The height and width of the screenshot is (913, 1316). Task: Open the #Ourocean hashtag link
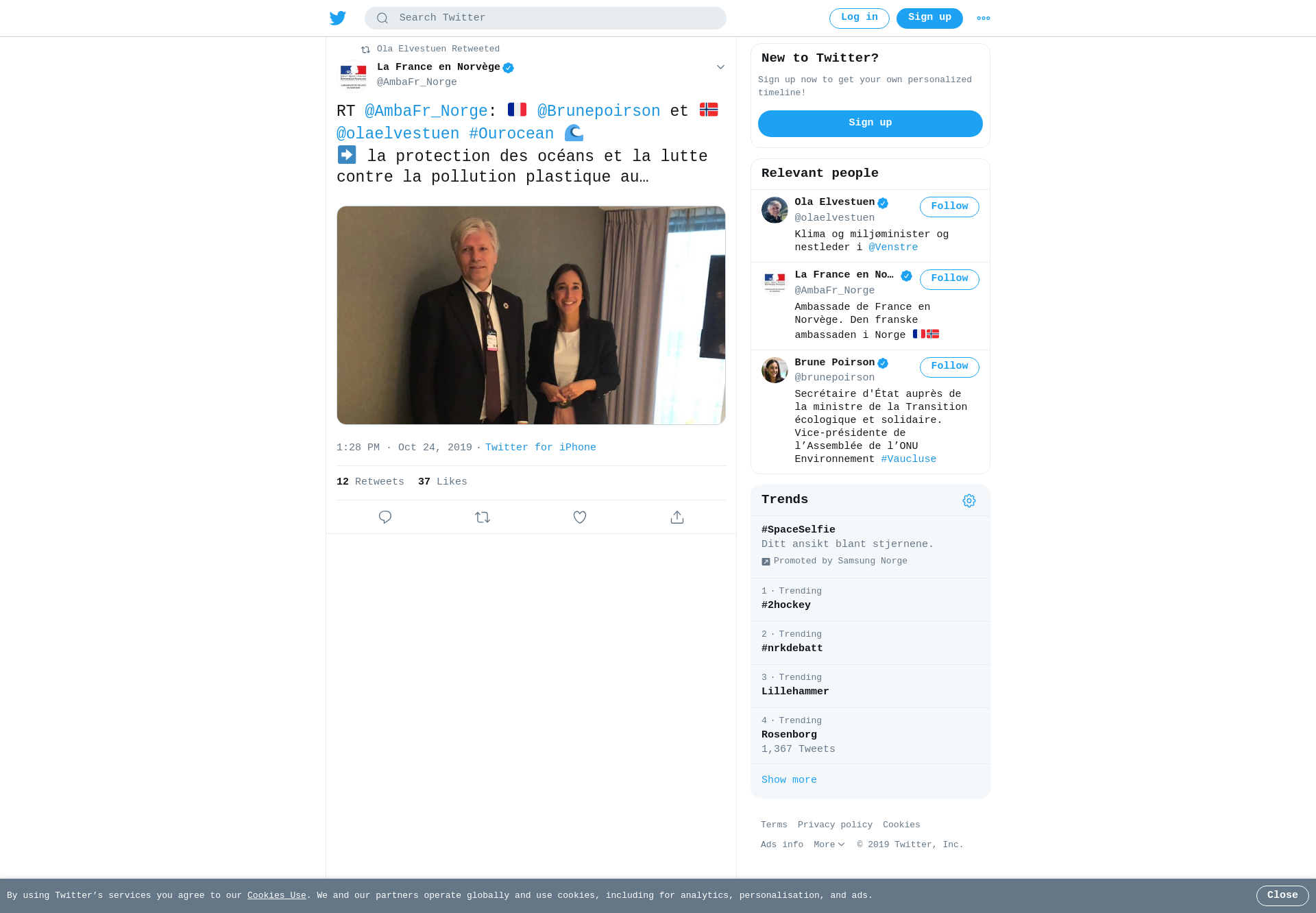(x=511, y=134)
